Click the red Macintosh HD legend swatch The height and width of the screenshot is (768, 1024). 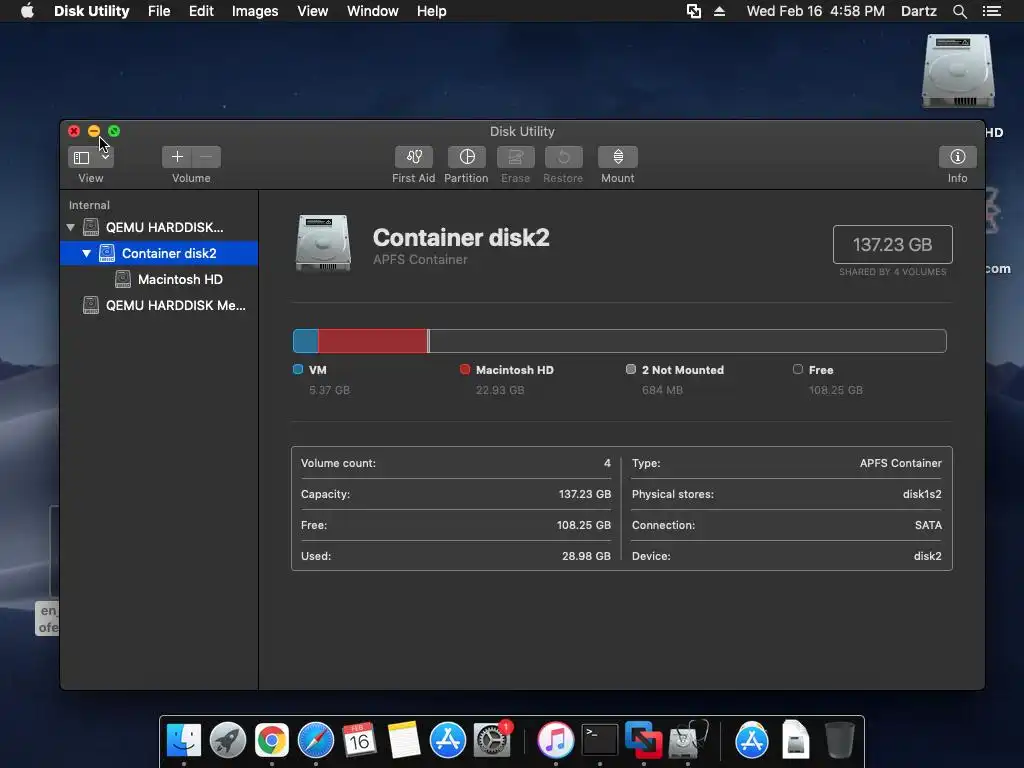coord(465,370)
